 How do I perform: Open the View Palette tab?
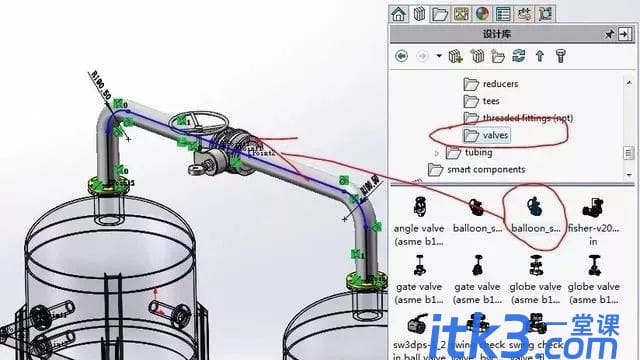(461, 14)
